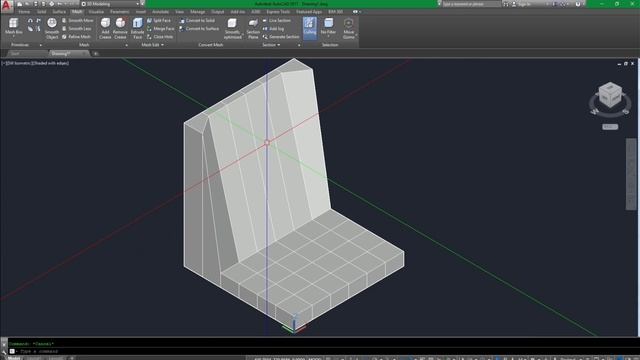Click the ViewCube in the viewport
Viewport: 640px width, 360px height.
(x=610, y=95)
